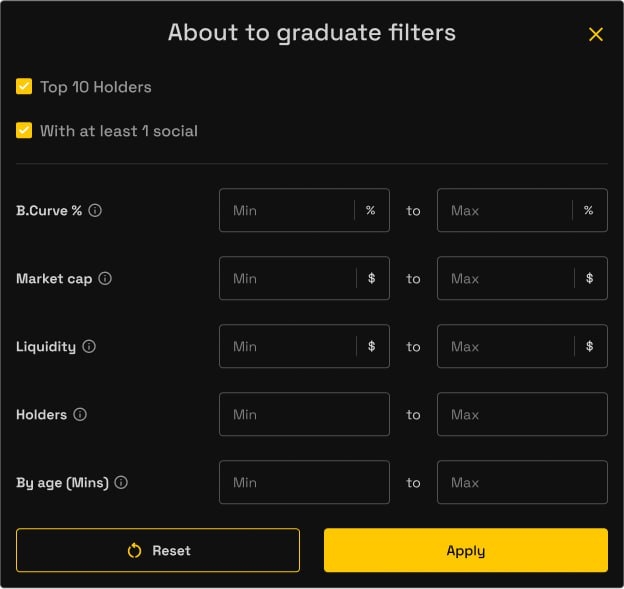Screen dimensions: 624x589
Task: Close the graduate filters dialog with X
Action: 596,35
